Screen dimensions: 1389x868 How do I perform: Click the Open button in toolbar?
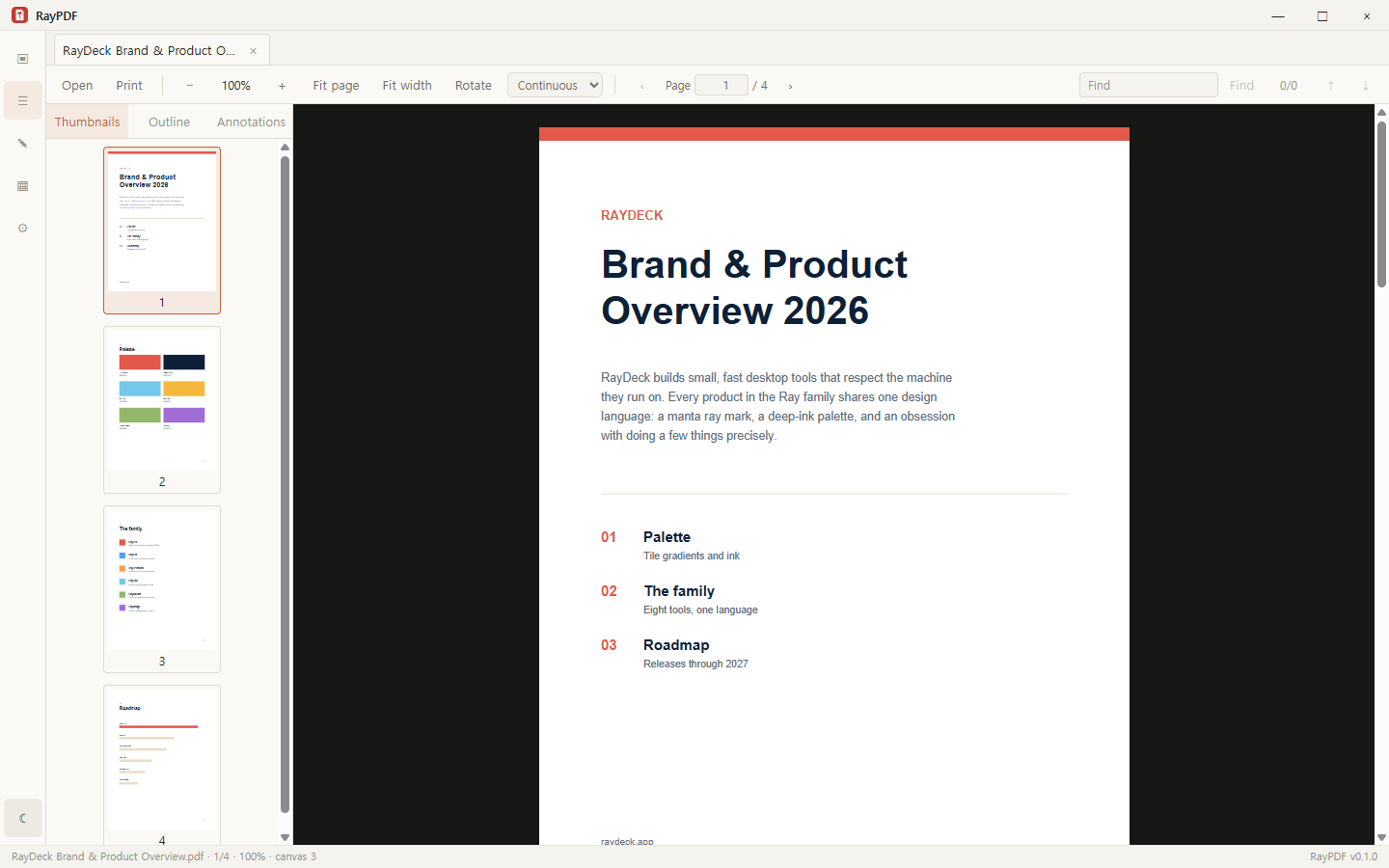click(77, 85)
